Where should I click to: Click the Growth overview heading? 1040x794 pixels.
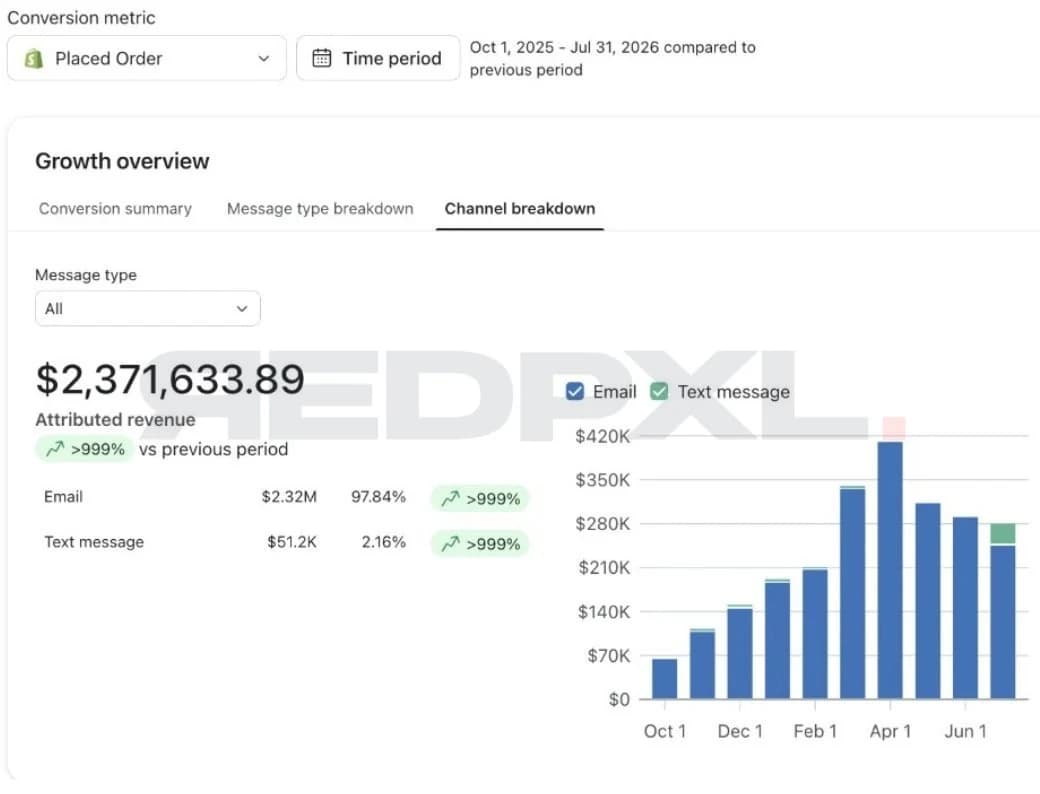coord(122,161)
